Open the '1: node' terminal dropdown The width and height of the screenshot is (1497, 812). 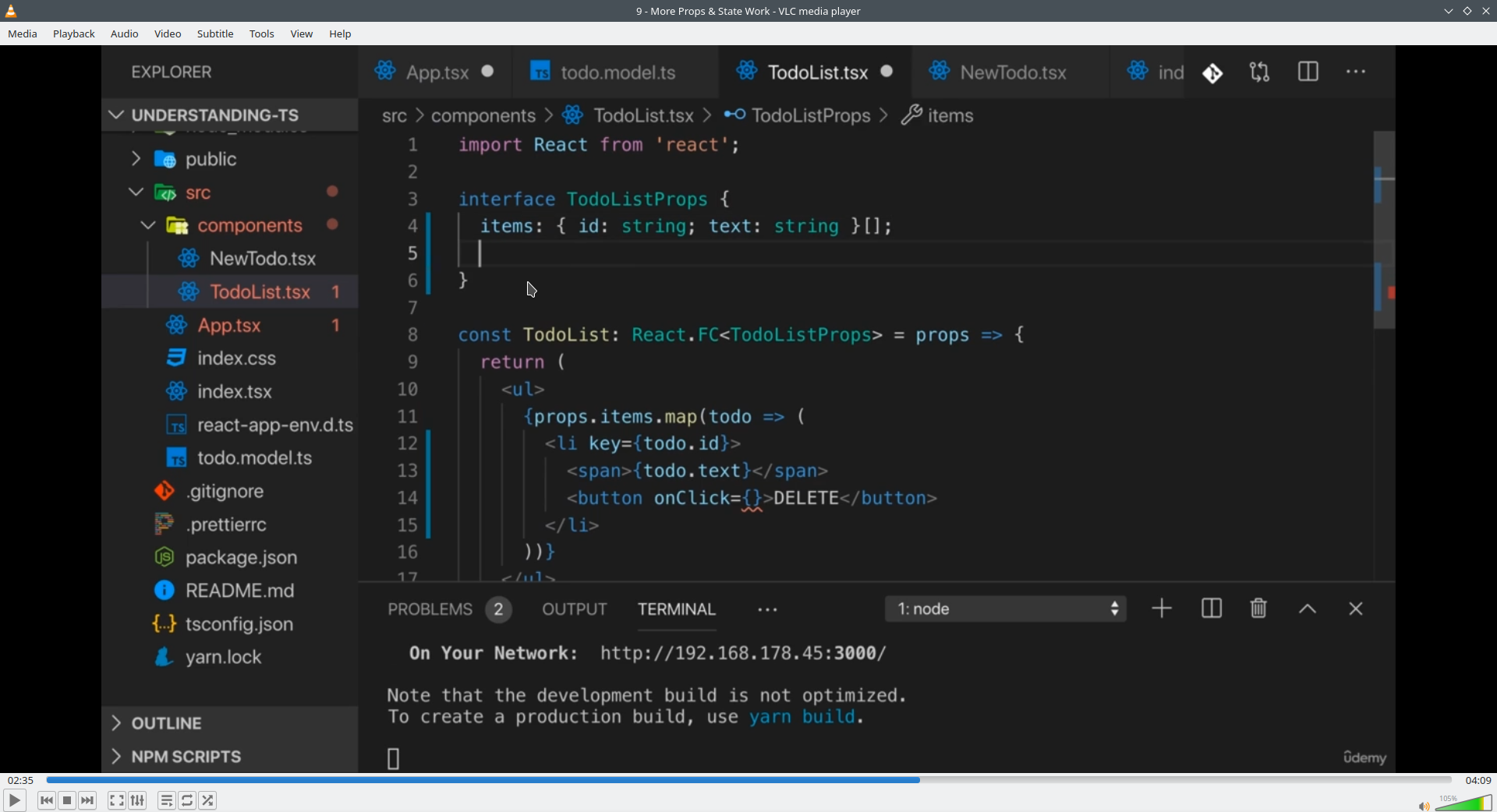click(1006, 609)
